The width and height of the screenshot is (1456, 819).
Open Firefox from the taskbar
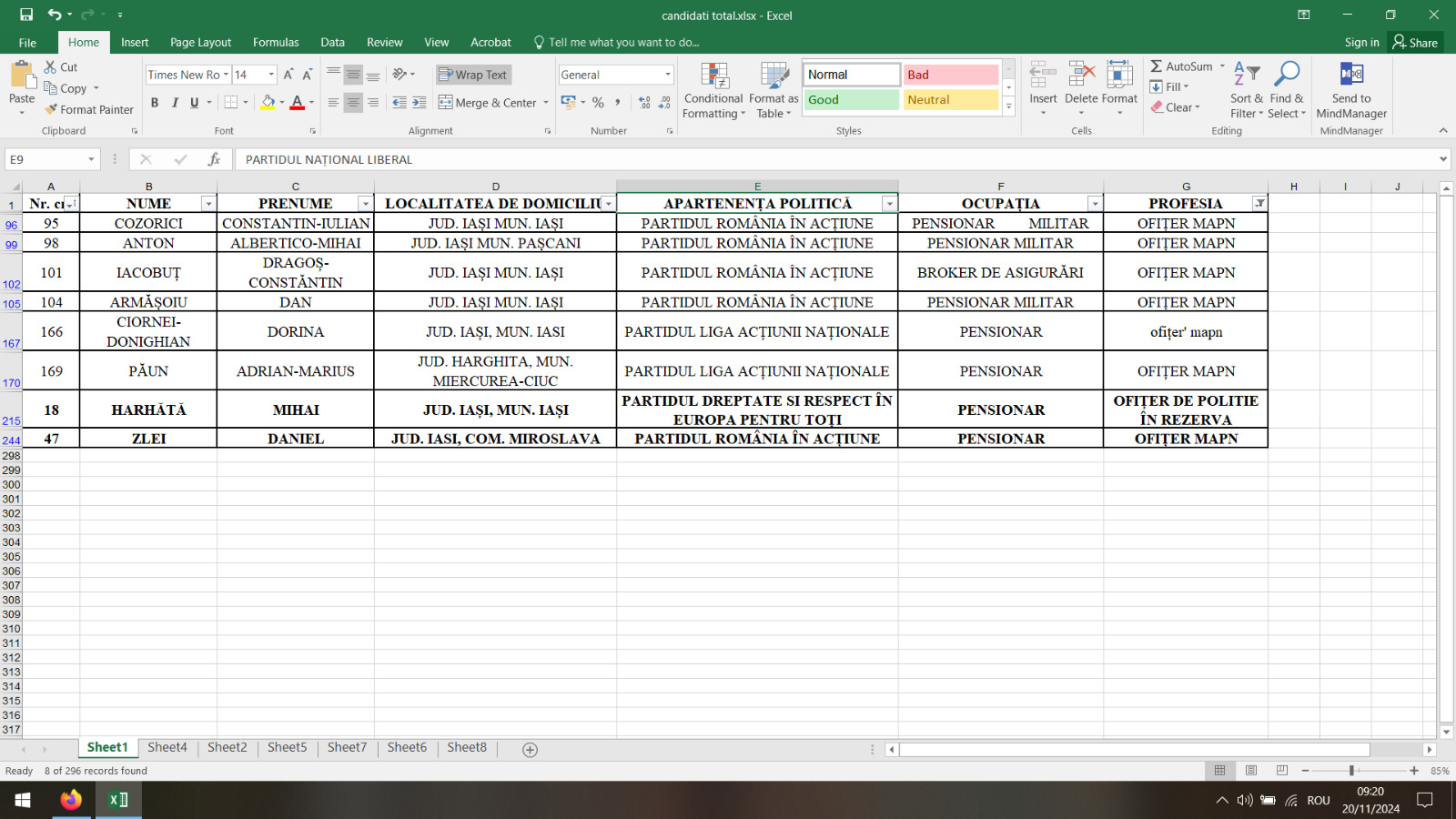[71, 800]
